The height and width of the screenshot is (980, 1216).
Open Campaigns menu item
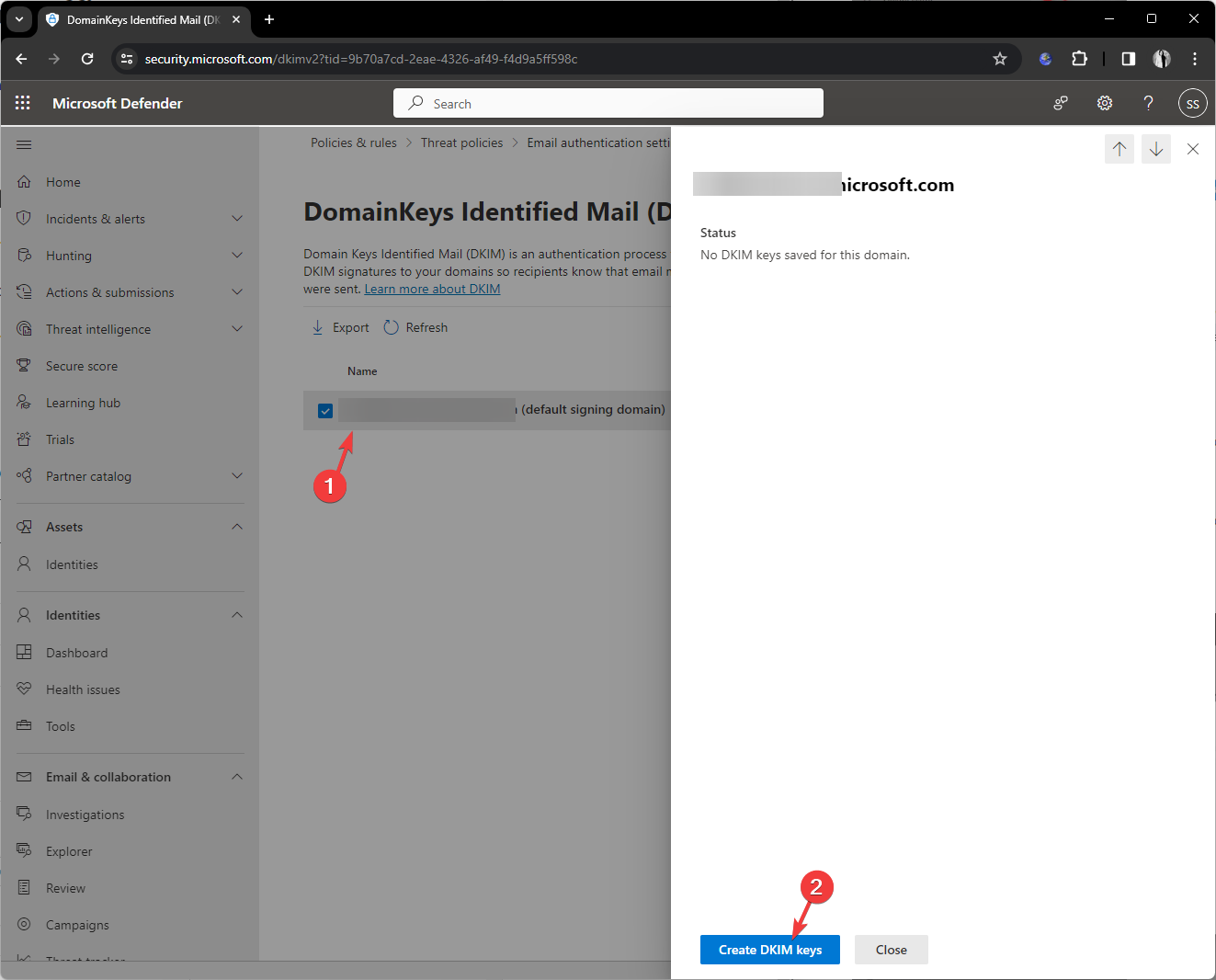77,925
